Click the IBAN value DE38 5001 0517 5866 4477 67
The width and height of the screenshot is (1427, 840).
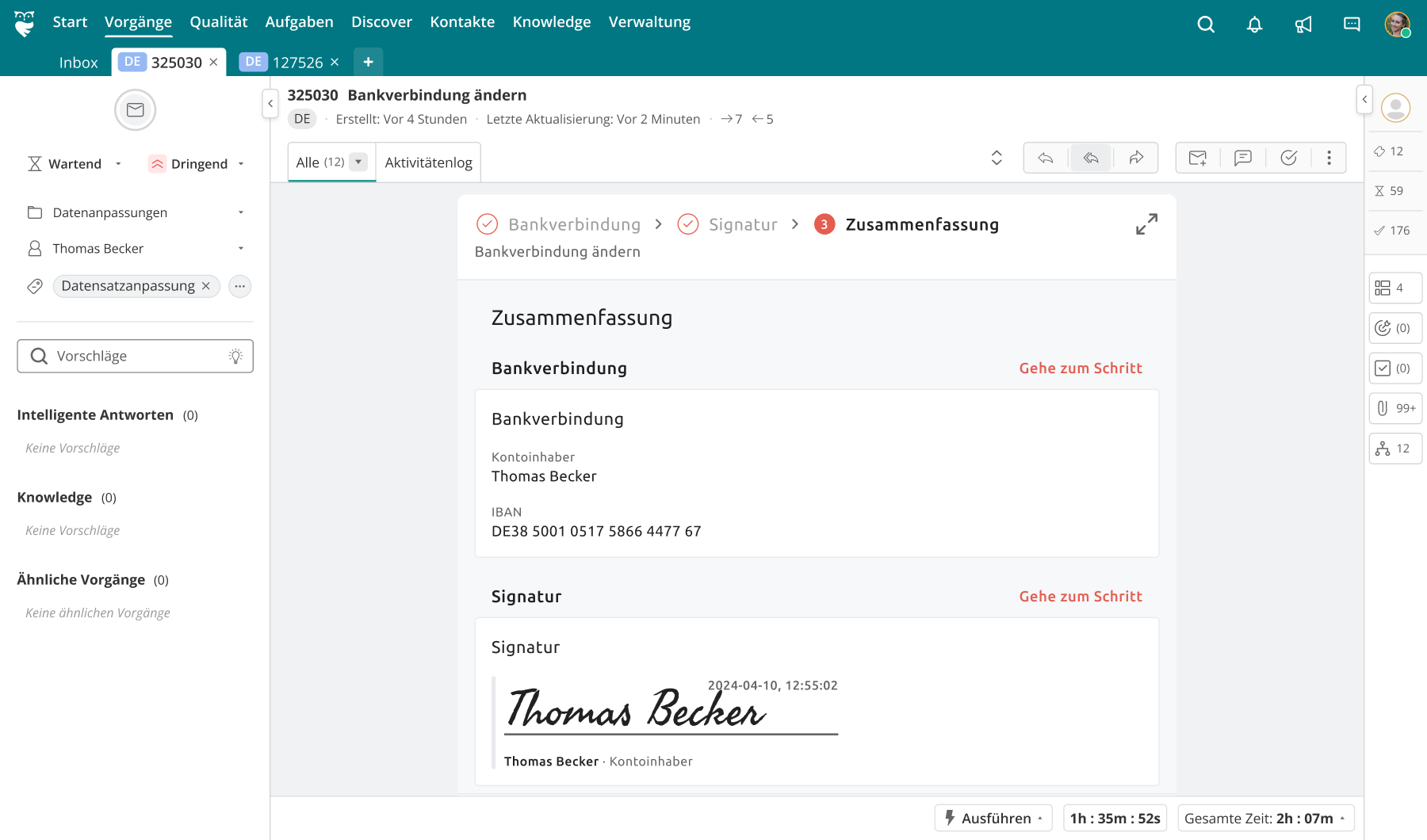coord(596,531)
